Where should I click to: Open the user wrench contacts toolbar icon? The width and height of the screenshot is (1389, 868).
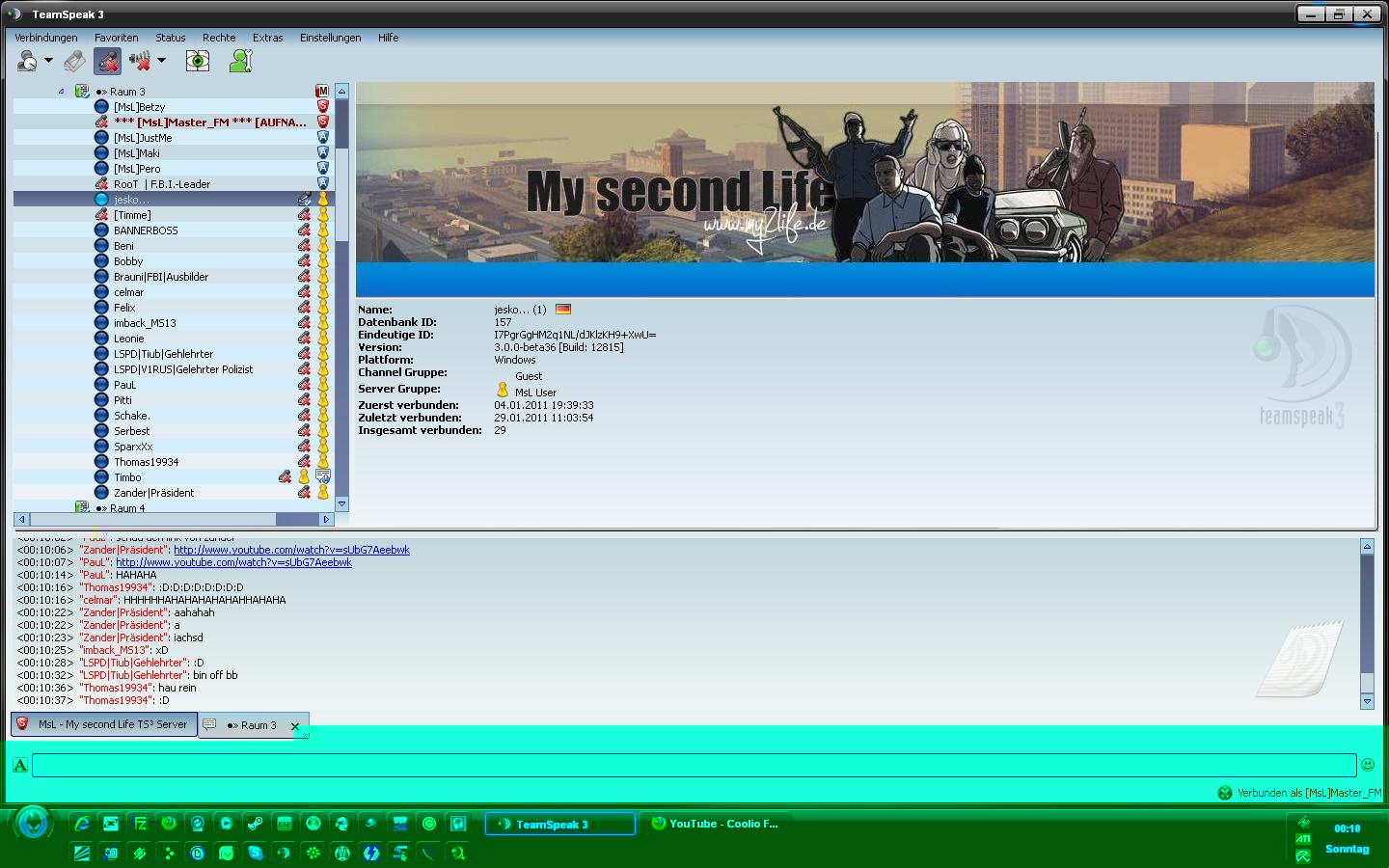[240, 61]
